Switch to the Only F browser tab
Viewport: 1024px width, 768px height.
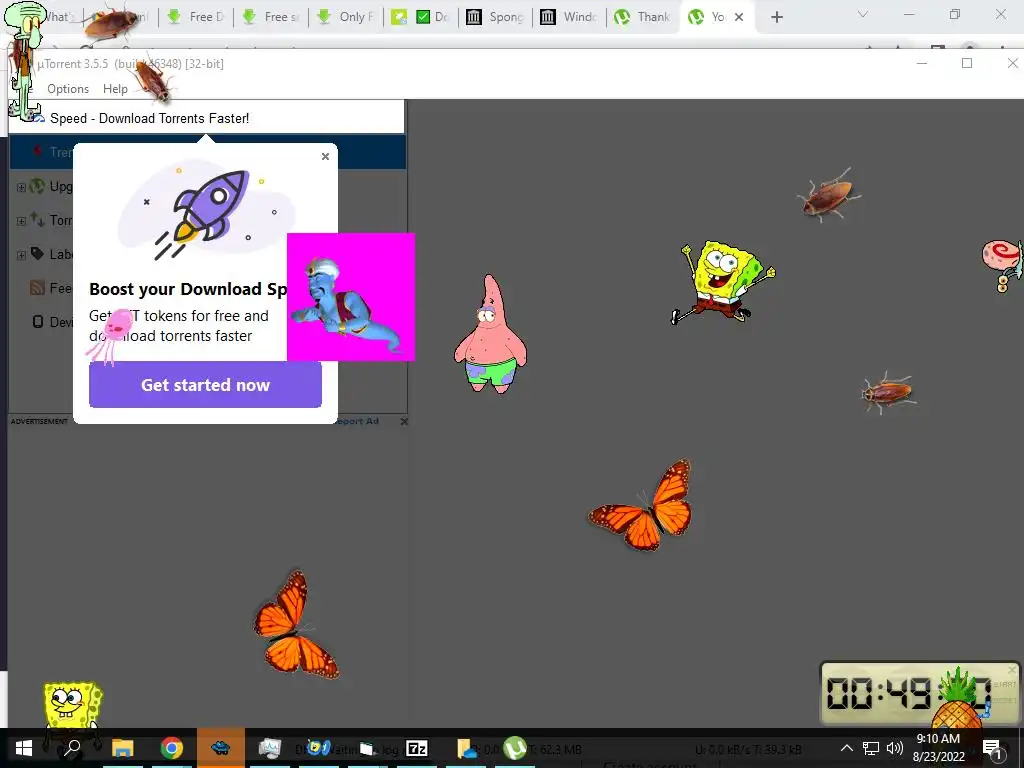(345, 17)
